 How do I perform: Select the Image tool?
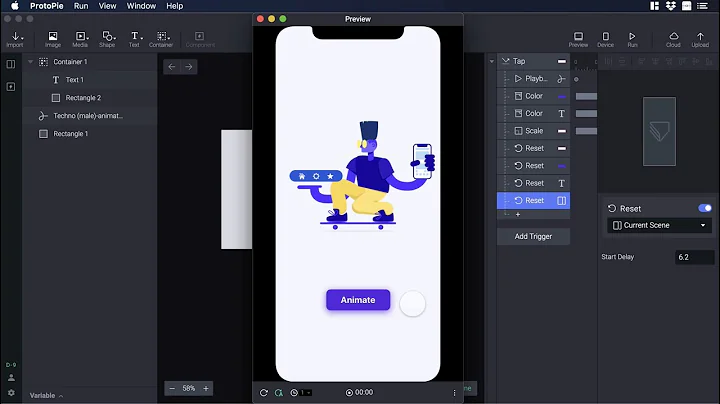pos(53,39)
